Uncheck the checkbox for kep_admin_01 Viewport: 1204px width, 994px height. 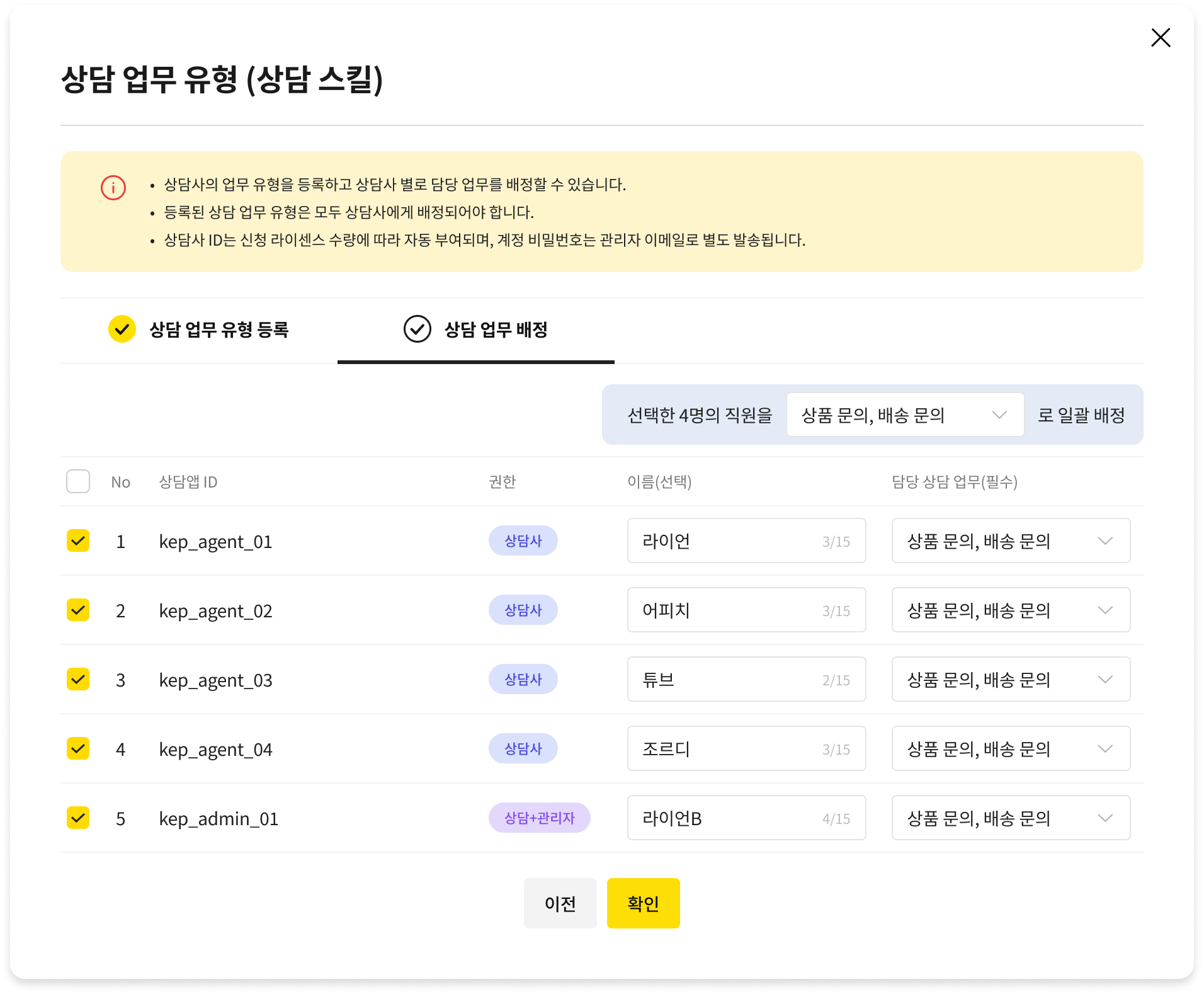pos(78,818)
